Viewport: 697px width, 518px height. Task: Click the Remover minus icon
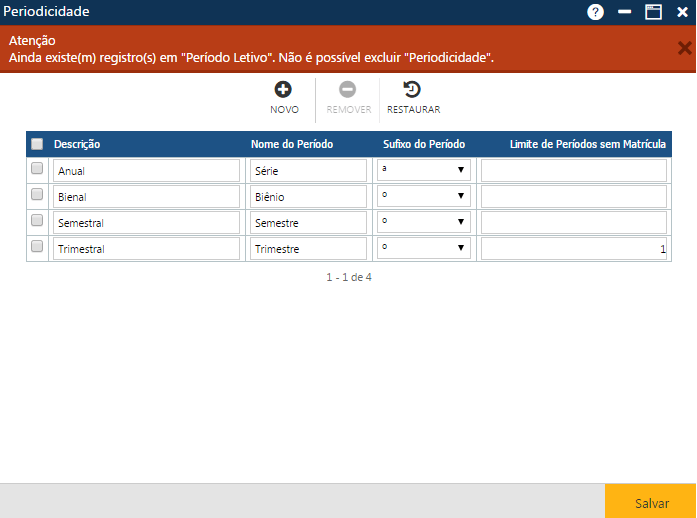click(348, 90)
